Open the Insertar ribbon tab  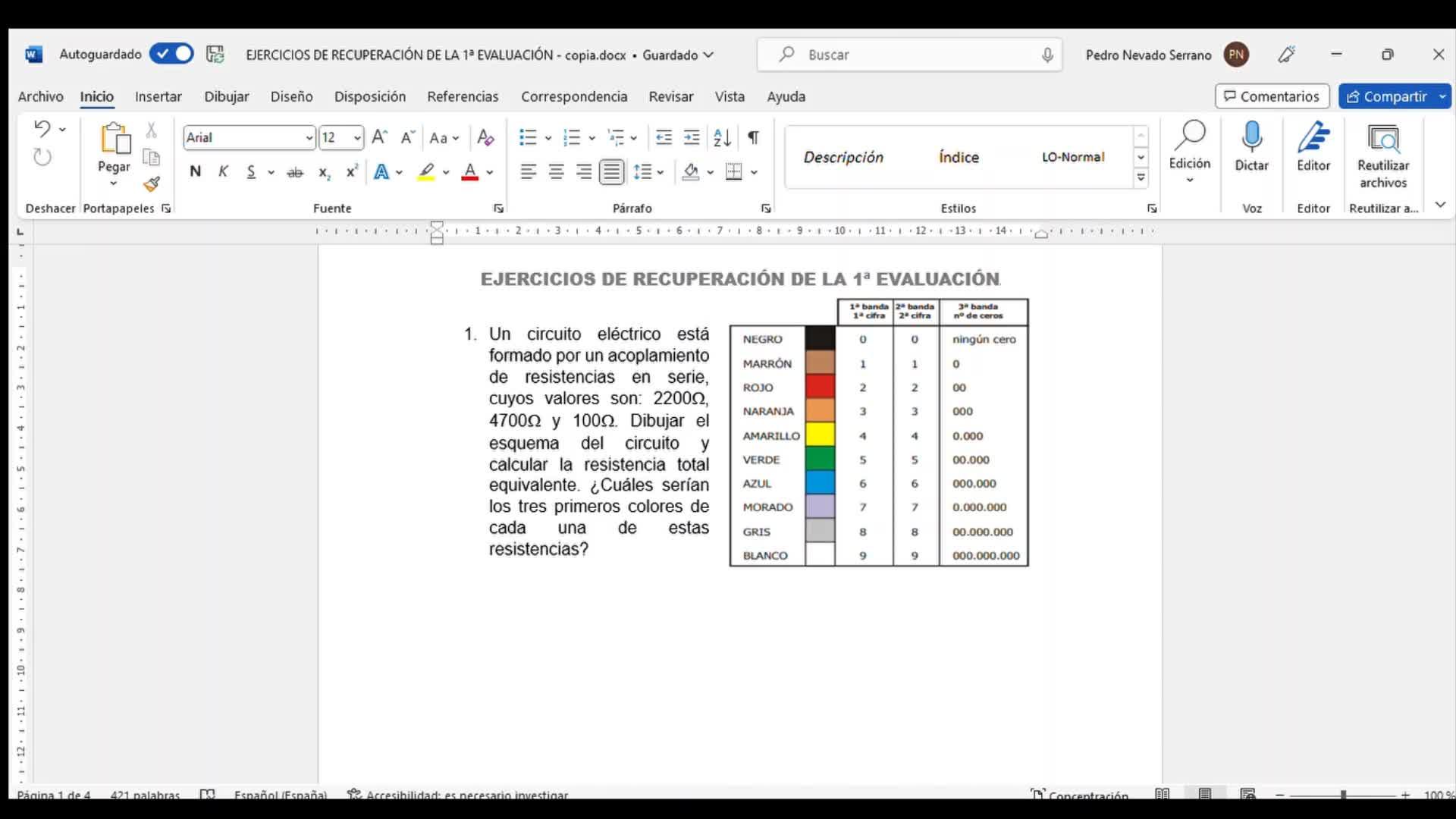pos(158,96)
